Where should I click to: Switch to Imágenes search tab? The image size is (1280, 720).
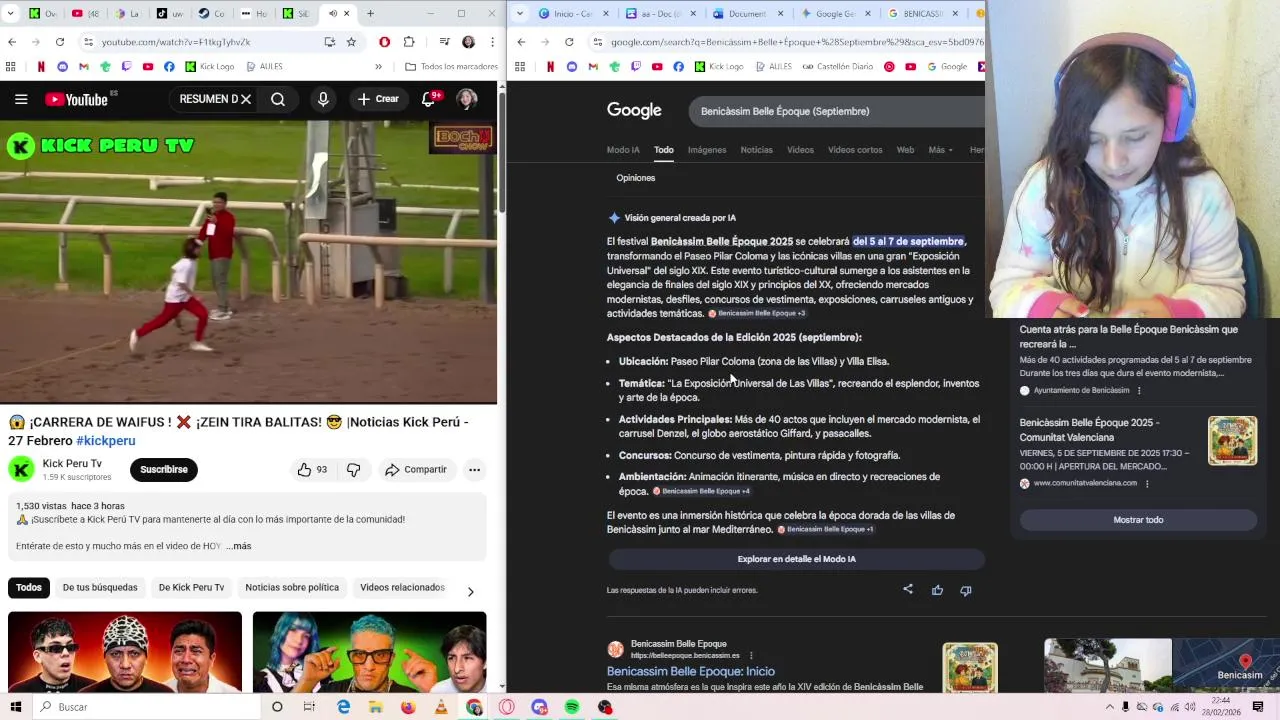pyautogui.click(x=707, y=150)
